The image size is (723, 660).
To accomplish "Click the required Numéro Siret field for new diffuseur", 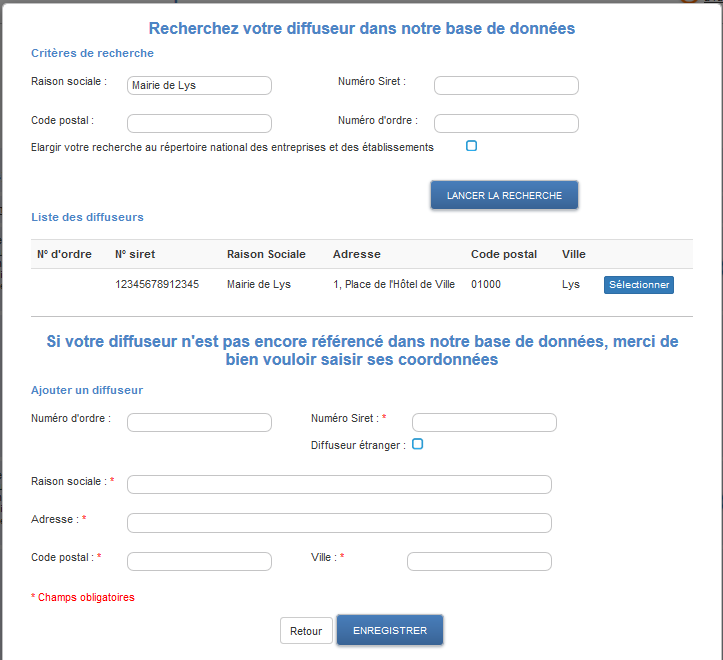I will pos(484,422).
